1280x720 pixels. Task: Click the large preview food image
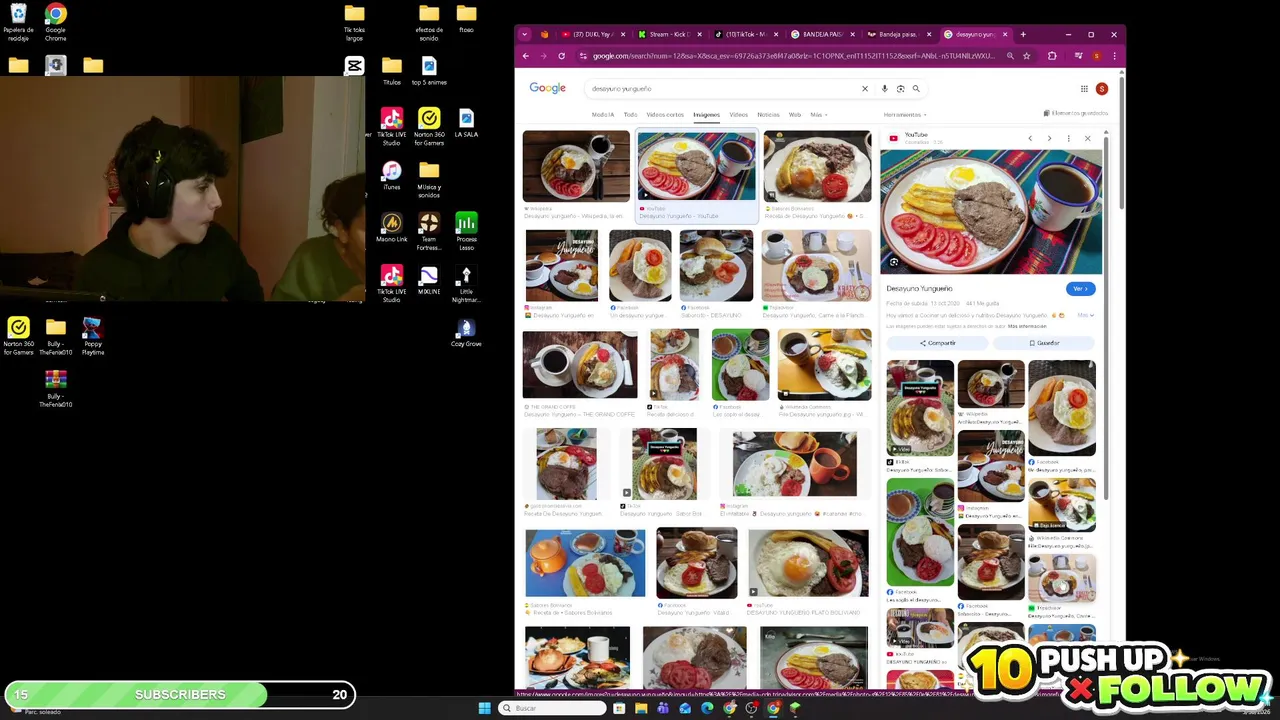991,211
